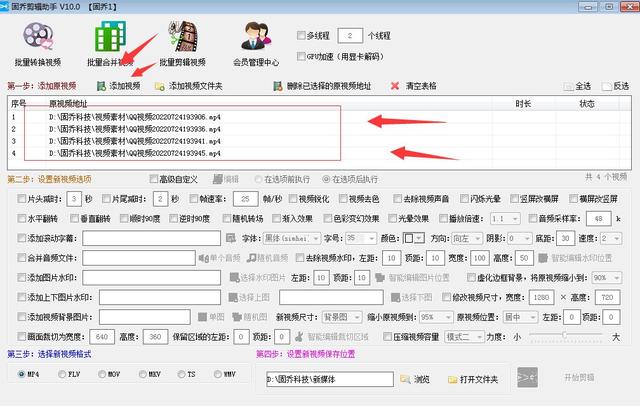Open the 压缩视频容量 模式二 dropdown
This screenshot has height=406, width=640.
(464, 337)
